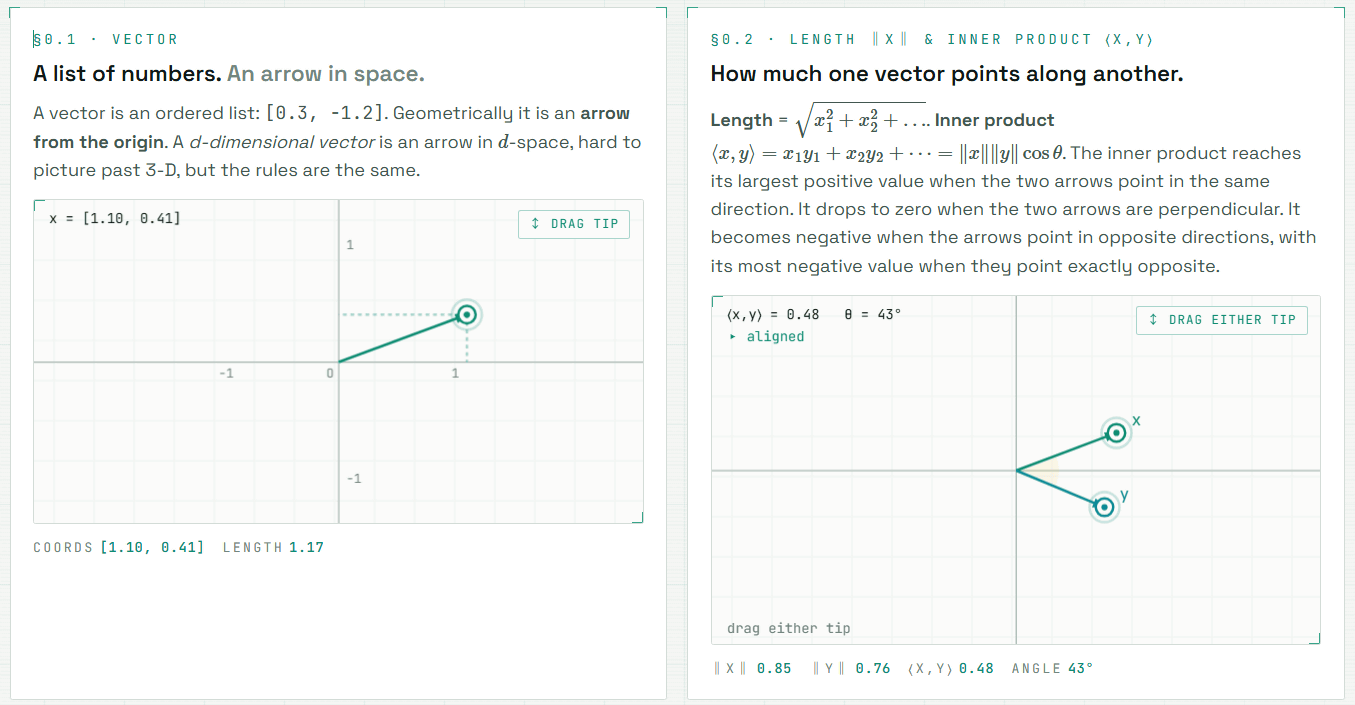Click the LENGTH 1.17 value
Viewport: 1355px width, 705px height.
pyautogui.click(x=306, y=547)
